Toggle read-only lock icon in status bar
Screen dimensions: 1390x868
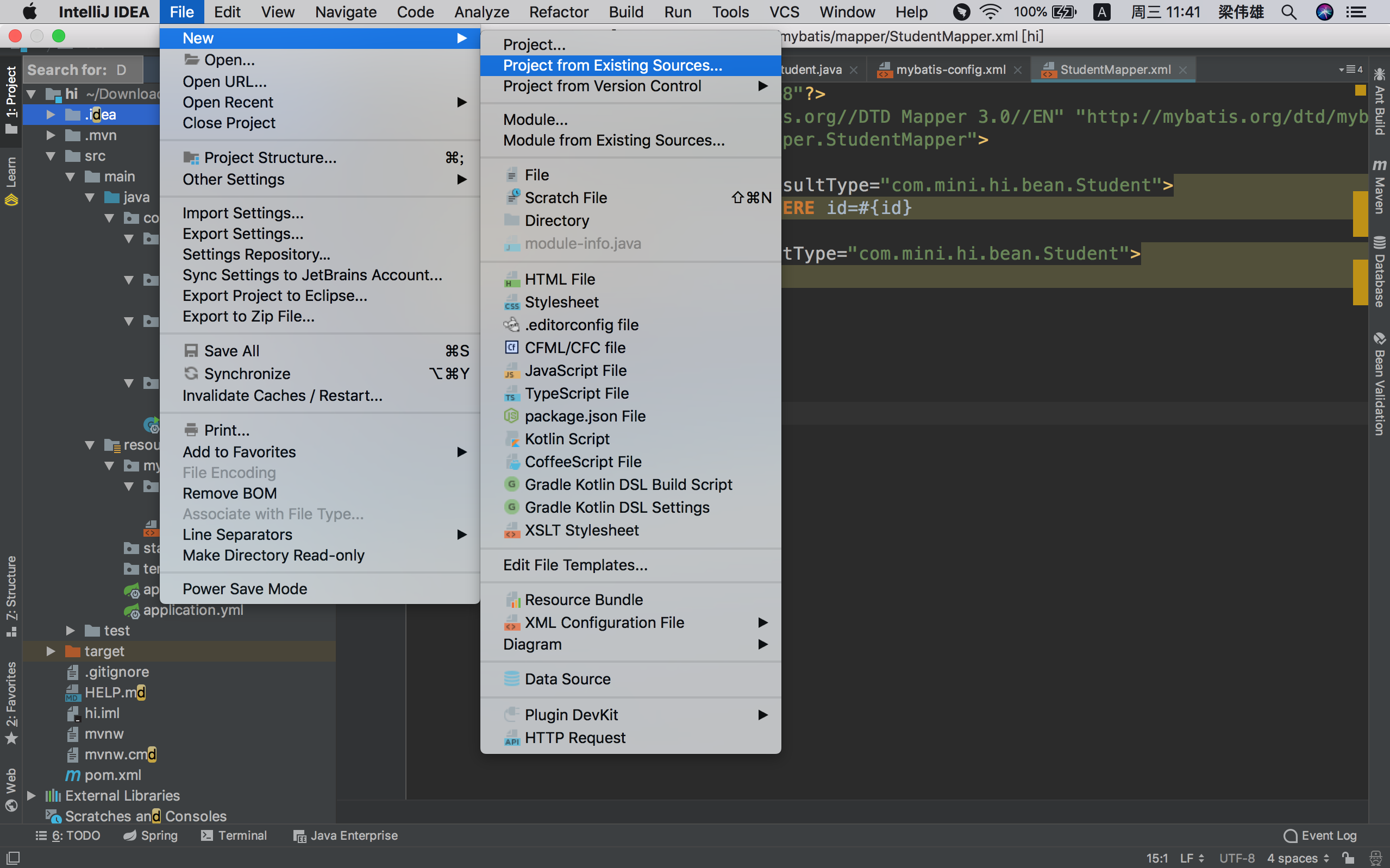pyautogui.click(x=1349, y=858)
